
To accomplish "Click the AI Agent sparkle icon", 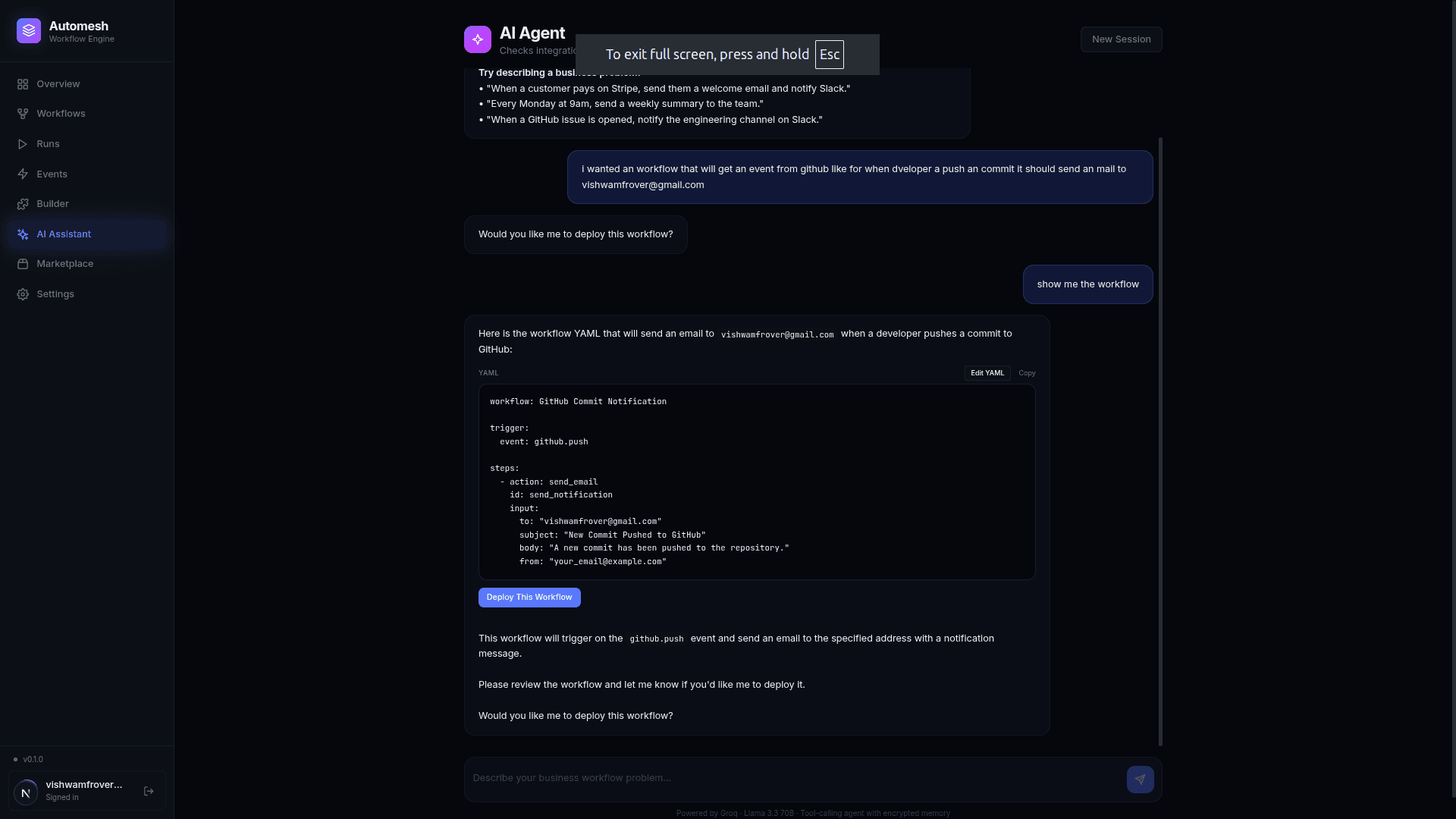I will click(478, 39).
